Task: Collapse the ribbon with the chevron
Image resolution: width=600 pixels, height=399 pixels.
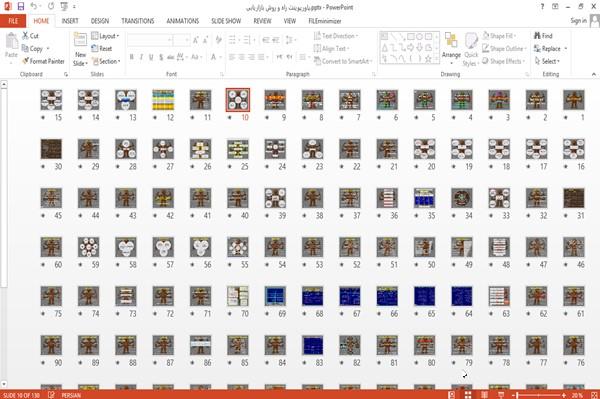Action: (593, 74)
